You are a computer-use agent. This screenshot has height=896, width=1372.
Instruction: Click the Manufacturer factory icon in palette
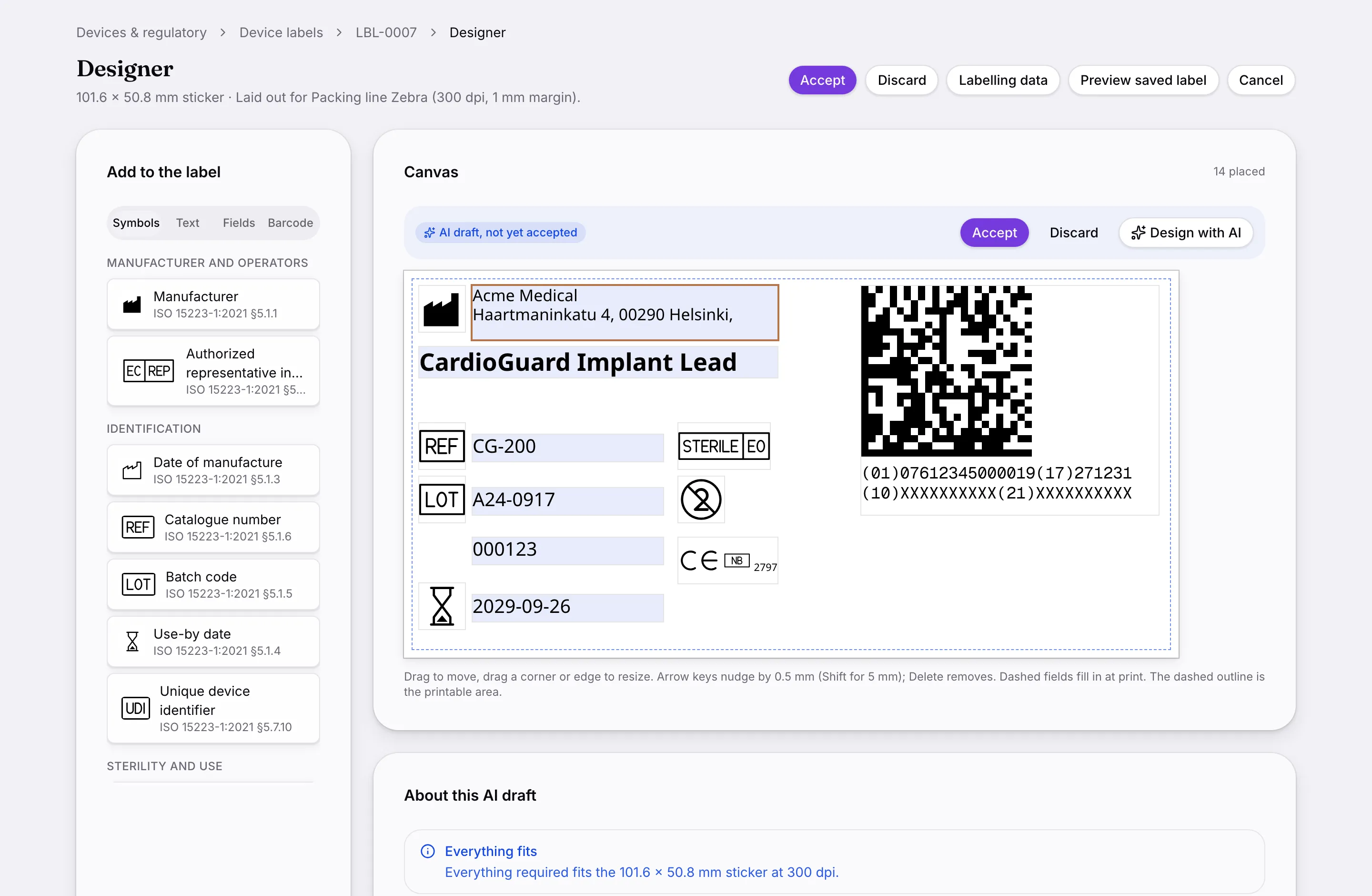[132, 305]
